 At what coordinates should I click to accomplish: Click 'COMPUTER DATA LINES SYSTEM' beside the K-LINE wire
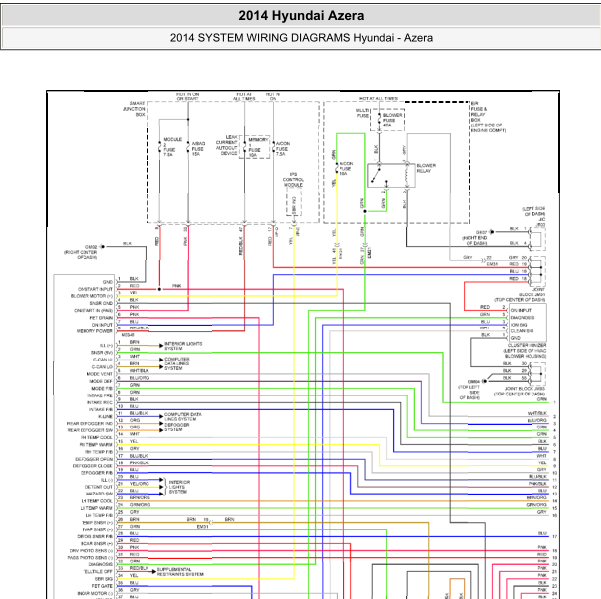(x=182, y=417)
